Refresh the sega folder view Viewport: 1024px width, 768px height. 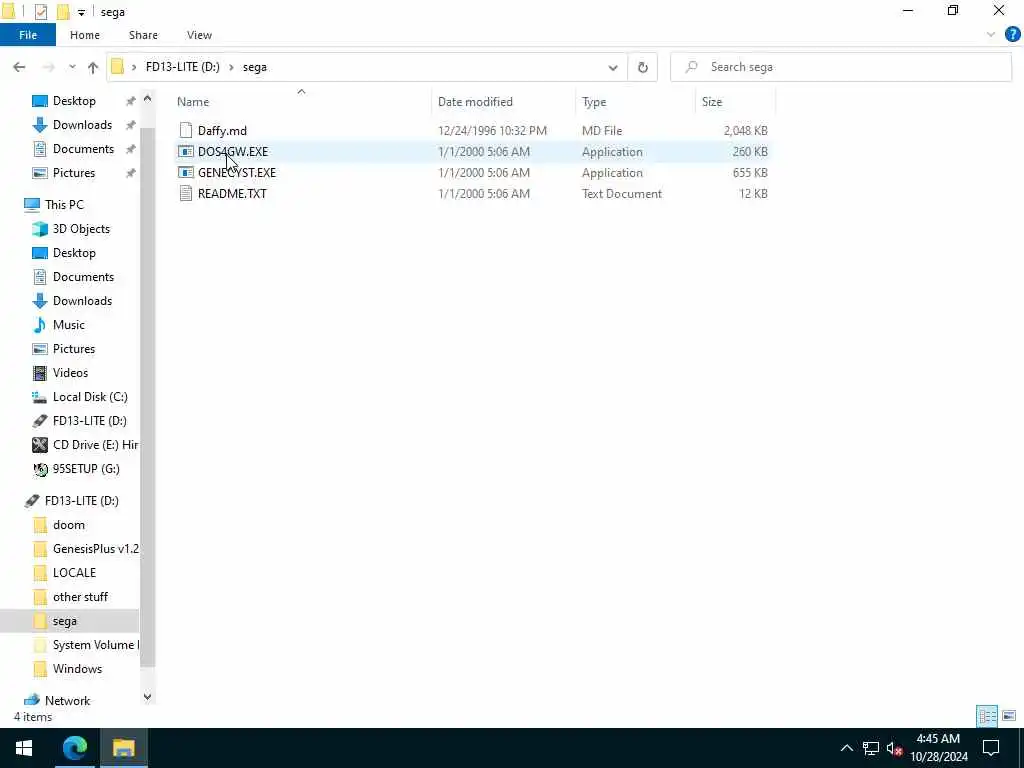tap(643, 67)
